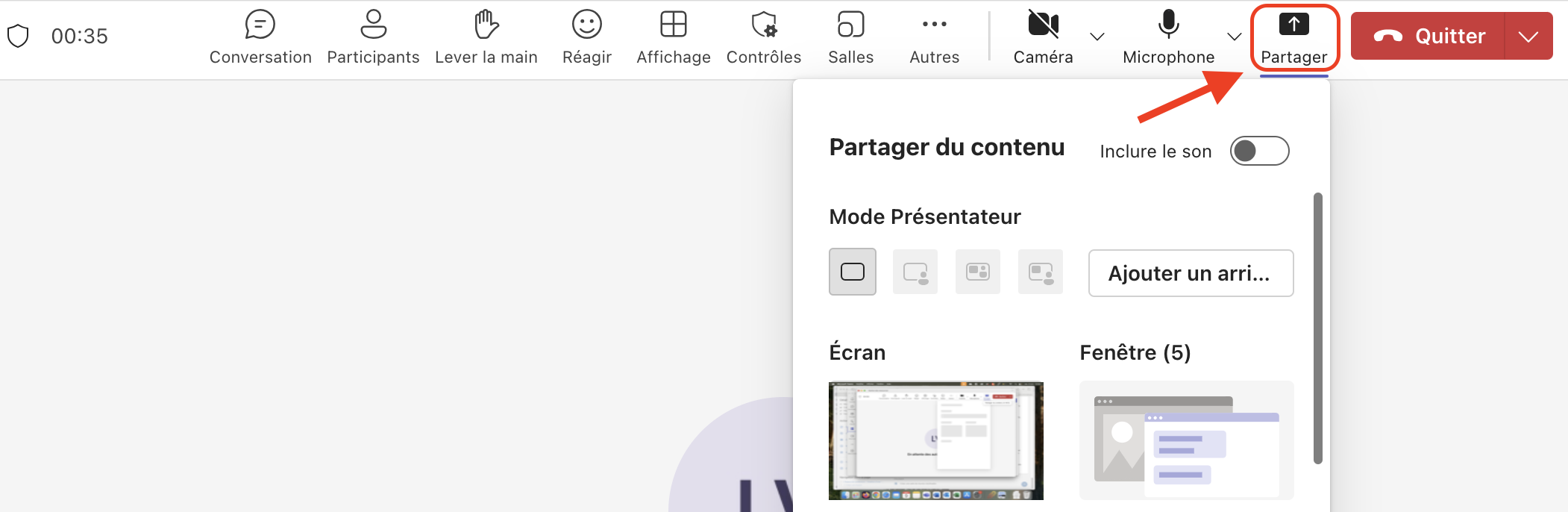Click the Ajouter un arri... button
This screenshot has height=512, width=1568.
[1190, 273]
